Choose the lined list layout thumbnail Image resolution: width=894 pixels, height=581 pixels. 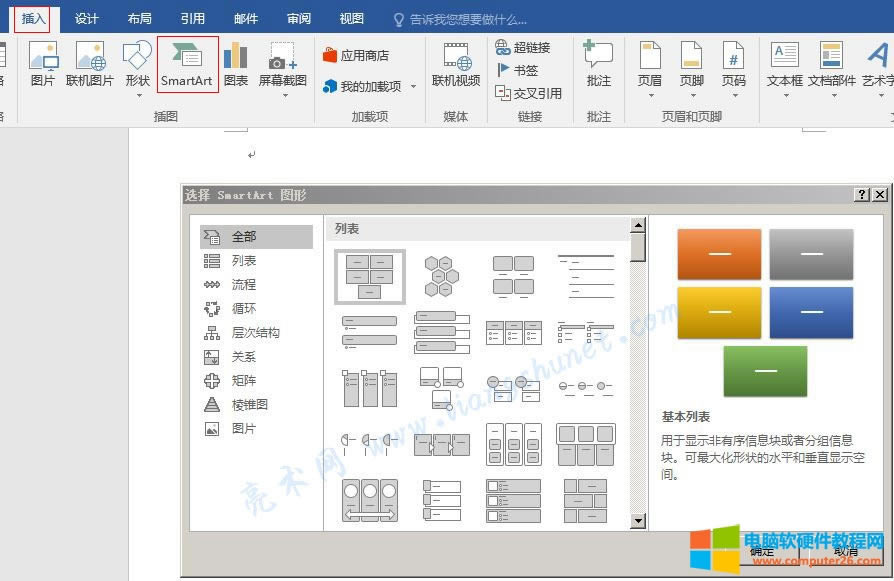click(x=586, y=277)
